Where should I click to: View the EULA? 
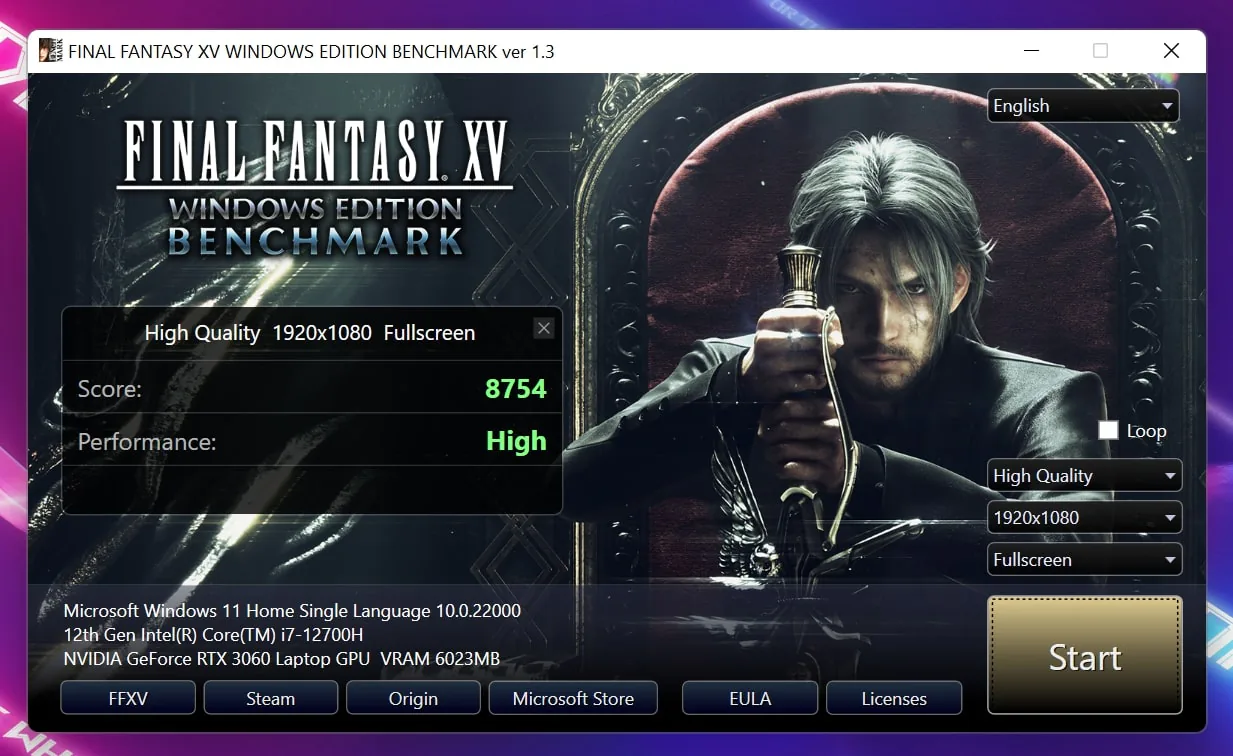[x=750, y=698]
